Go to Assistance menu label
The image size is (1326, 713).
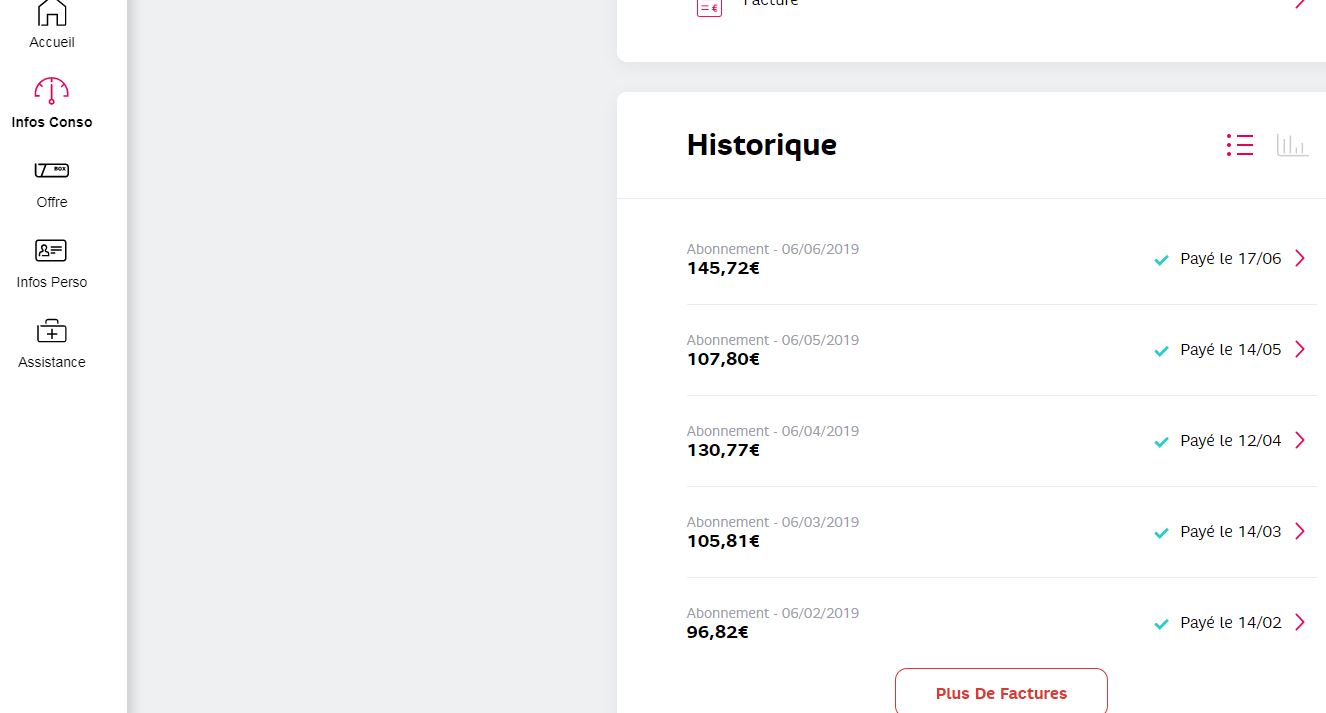52,362
